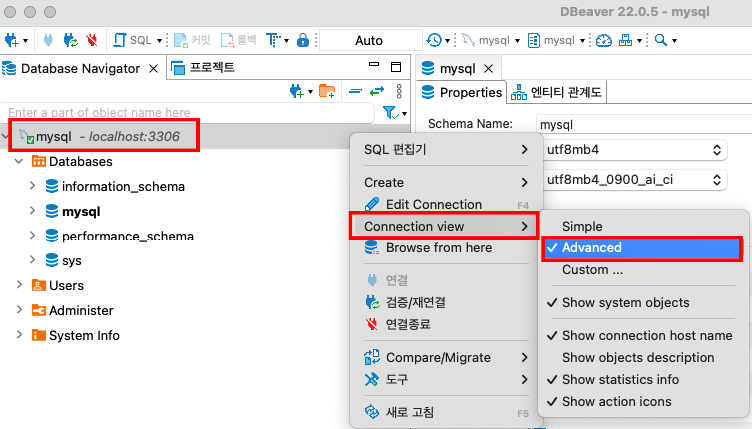
Task: Expand the System Info folder
Action: 19,335
